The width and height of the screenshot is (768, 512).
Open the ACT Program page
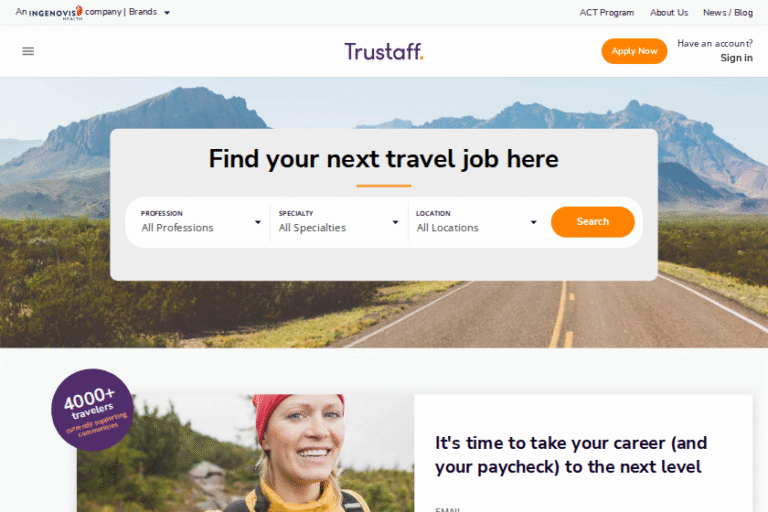(x=606, y=13)
